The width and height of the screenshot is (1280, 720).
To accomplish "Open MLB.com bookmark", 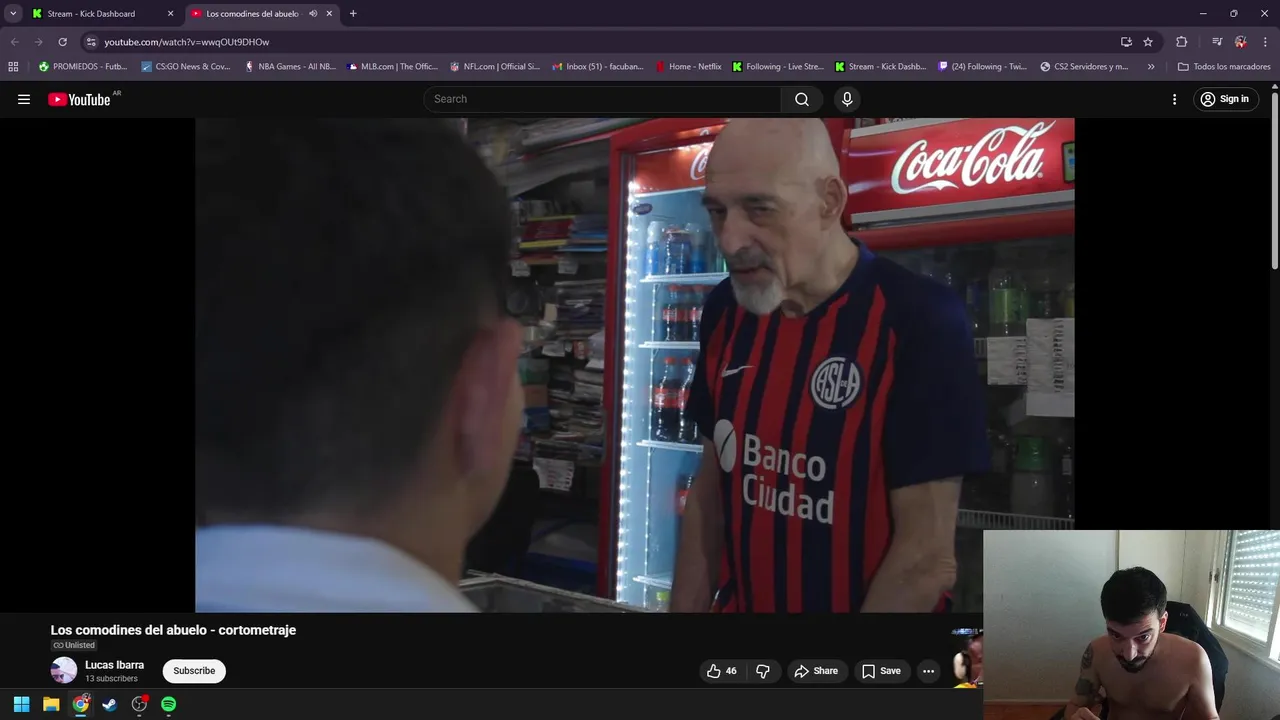I will [392, 67].
